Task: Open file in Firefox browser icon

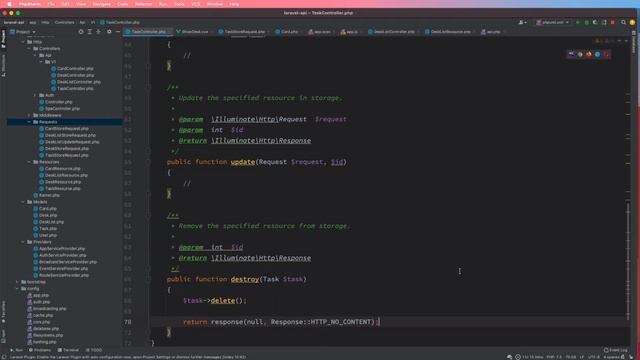Action: click(589, 54)
